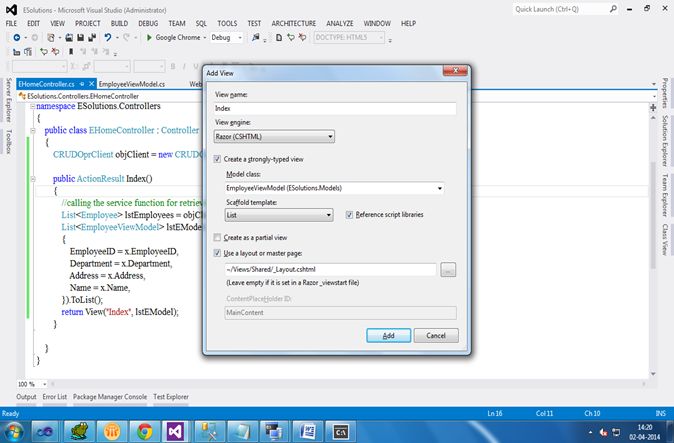
Task: Click the Open File toolbar icon
Action: click(69, 38)
